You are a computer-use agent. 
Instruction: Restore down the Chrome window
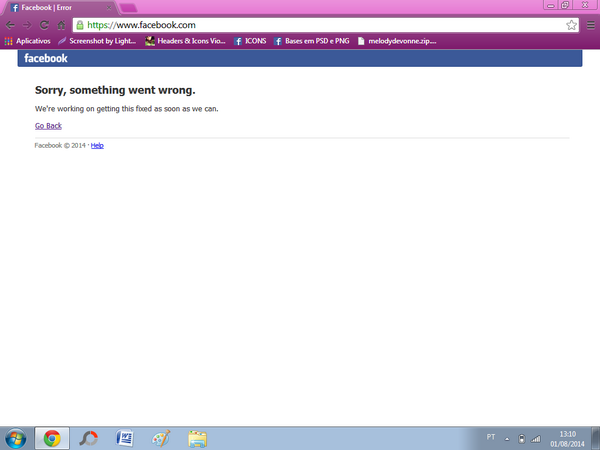click(x=565, y=5)
